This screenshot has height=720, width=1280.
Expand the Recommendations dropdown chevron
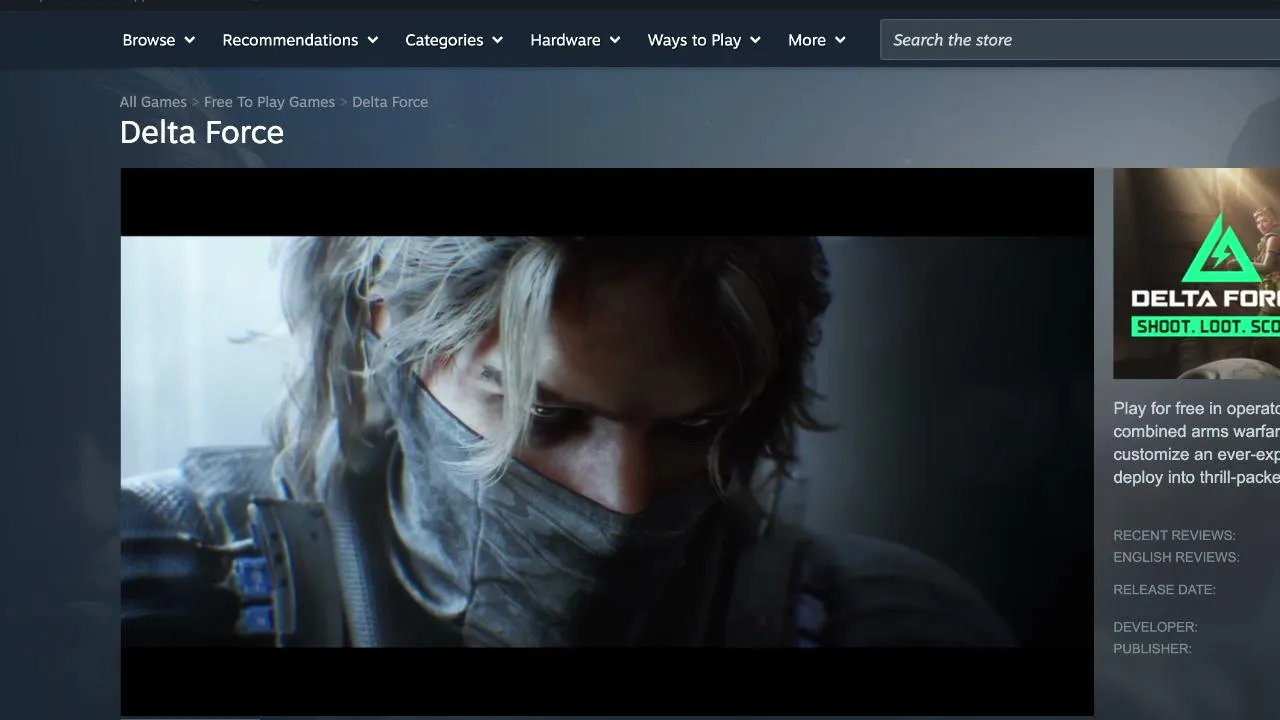tap(373, 40)
